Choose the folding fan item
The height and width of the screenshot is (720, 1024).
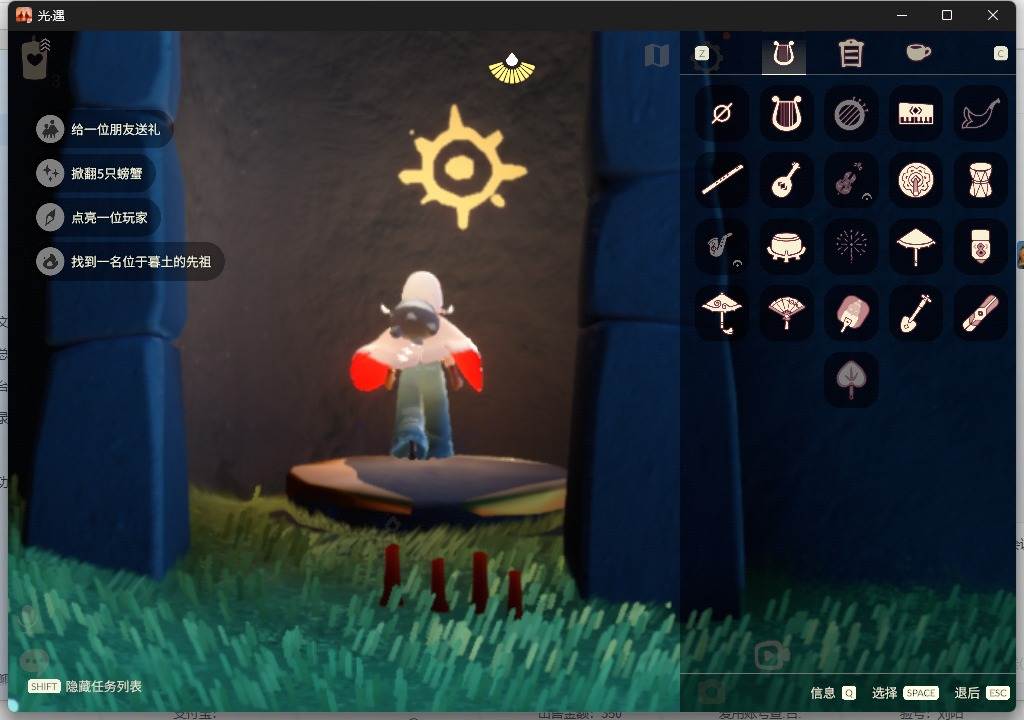(x=786, y=313)
